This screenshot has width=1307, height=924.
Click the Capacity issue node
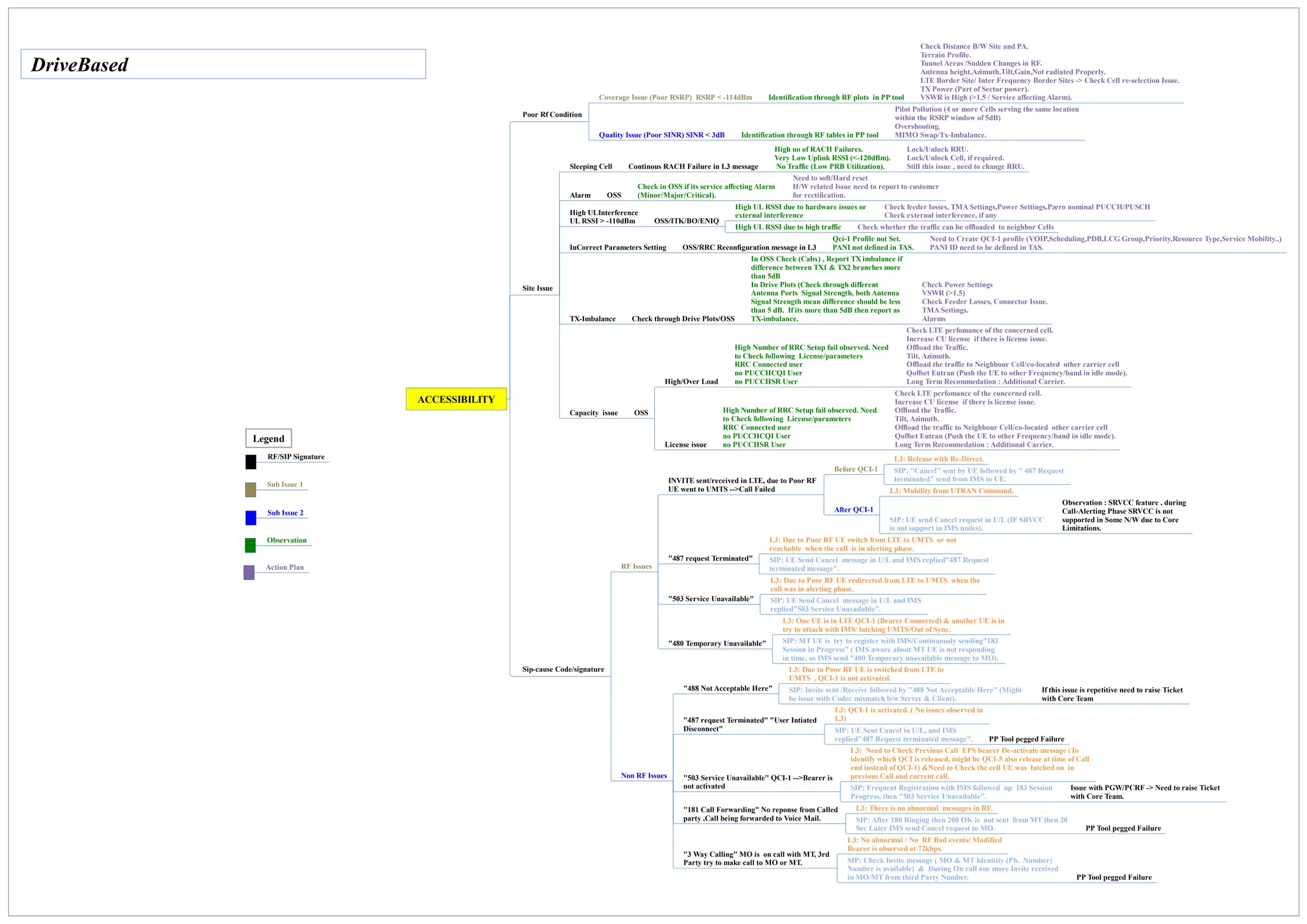pos(594,413)
